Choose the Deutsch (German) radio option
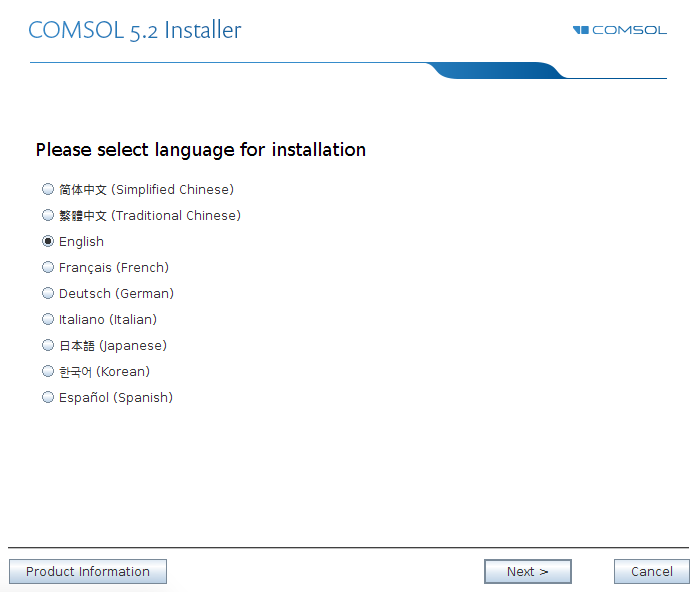The image size is (700, 592). (x=48, y=293)
